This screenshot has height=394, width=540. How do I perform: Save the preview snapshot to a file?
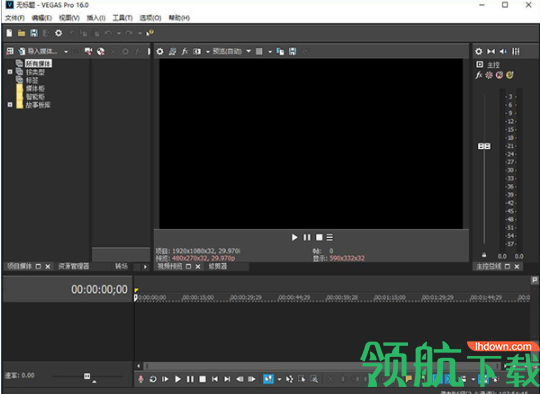point(292,52)
